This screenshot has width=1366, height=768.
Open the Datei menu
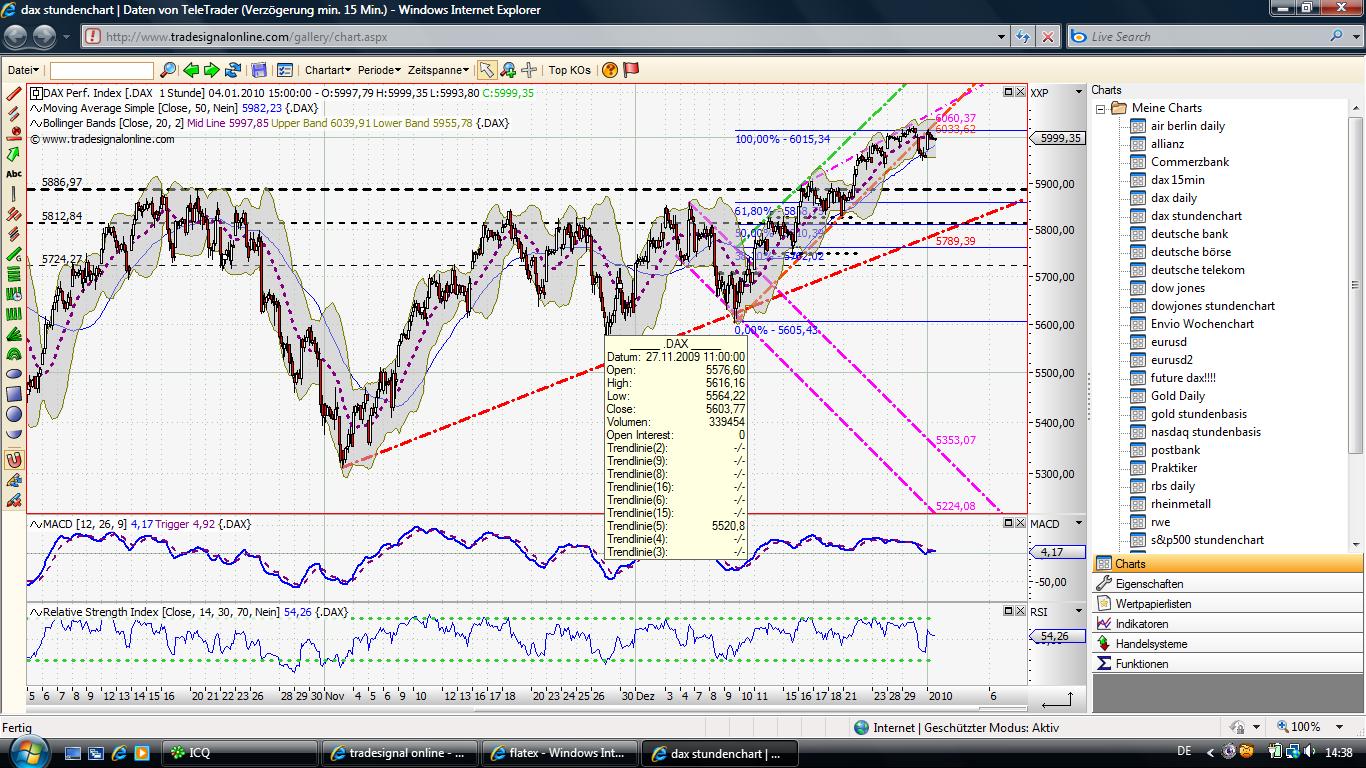(23, 70)
